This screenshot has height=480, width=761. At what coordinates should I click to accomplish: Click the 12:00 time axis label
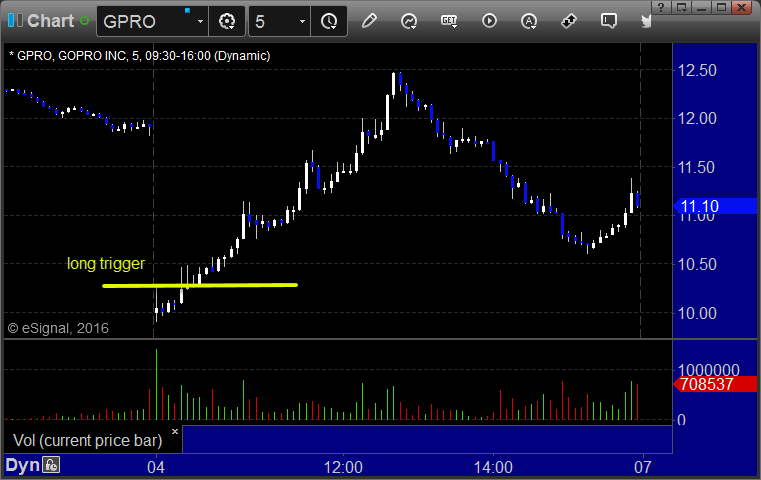point(343,467)
